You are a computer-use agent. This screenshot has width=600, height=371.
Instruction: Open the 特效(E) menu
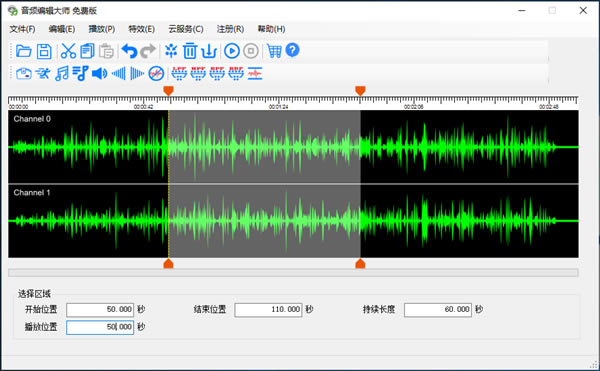(142, 29)
